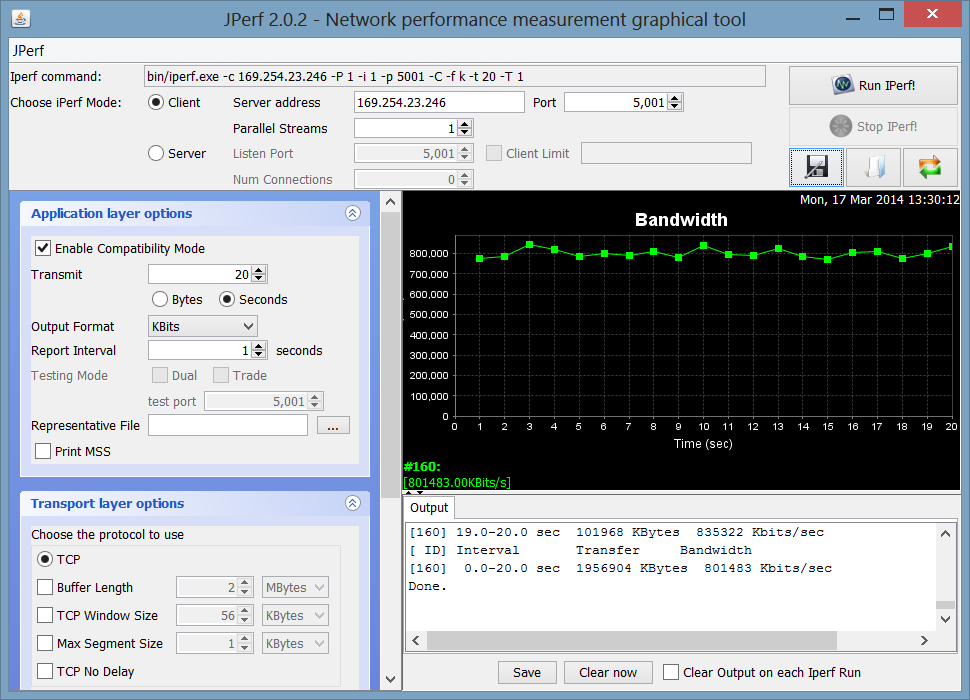Toggle the Trade testing mode checkbox
970x700 pixels.
coord(221,375)
